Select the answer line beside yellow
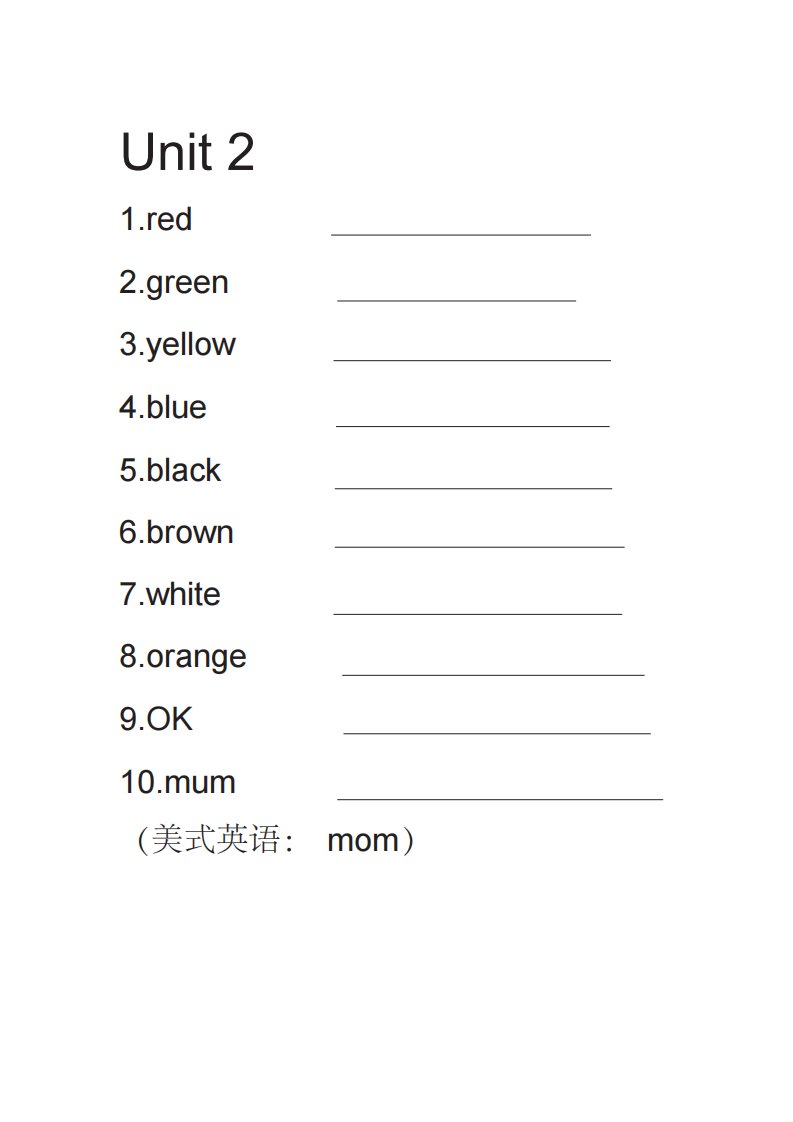The width and height of the screenshot is (793, 1122). (x=472, y=359)
